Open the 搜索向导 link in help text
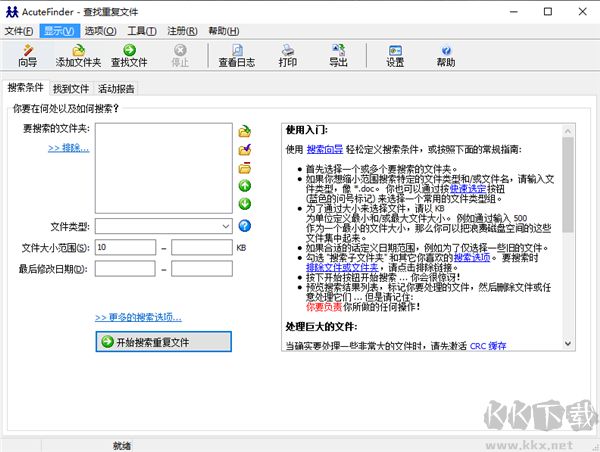600x452 pixels. click(x=324, y=149)
